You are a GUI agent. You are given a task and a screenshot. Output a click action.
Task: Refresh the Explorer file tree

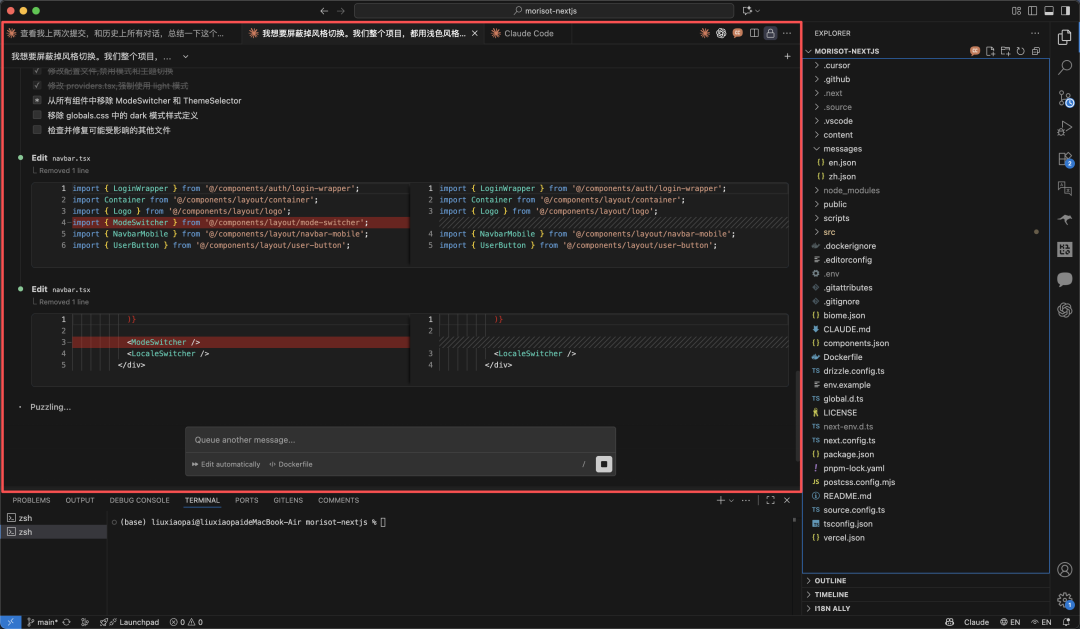1021,51
